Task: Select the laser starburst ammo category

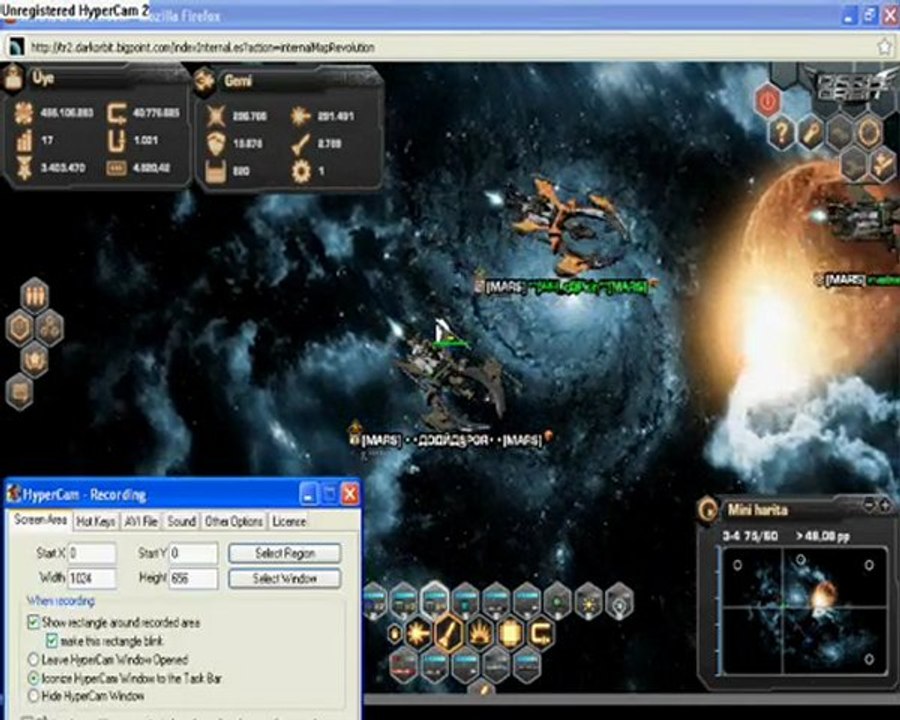Action: 419,633
